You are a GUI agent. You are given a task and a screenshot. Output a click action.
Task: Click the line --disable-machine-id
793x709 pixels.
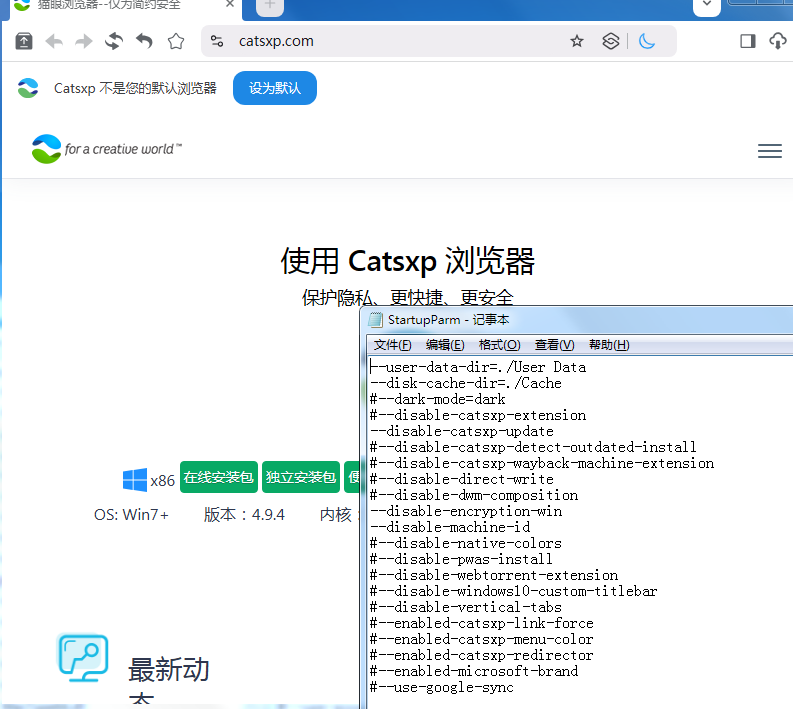tap(450, 527)
